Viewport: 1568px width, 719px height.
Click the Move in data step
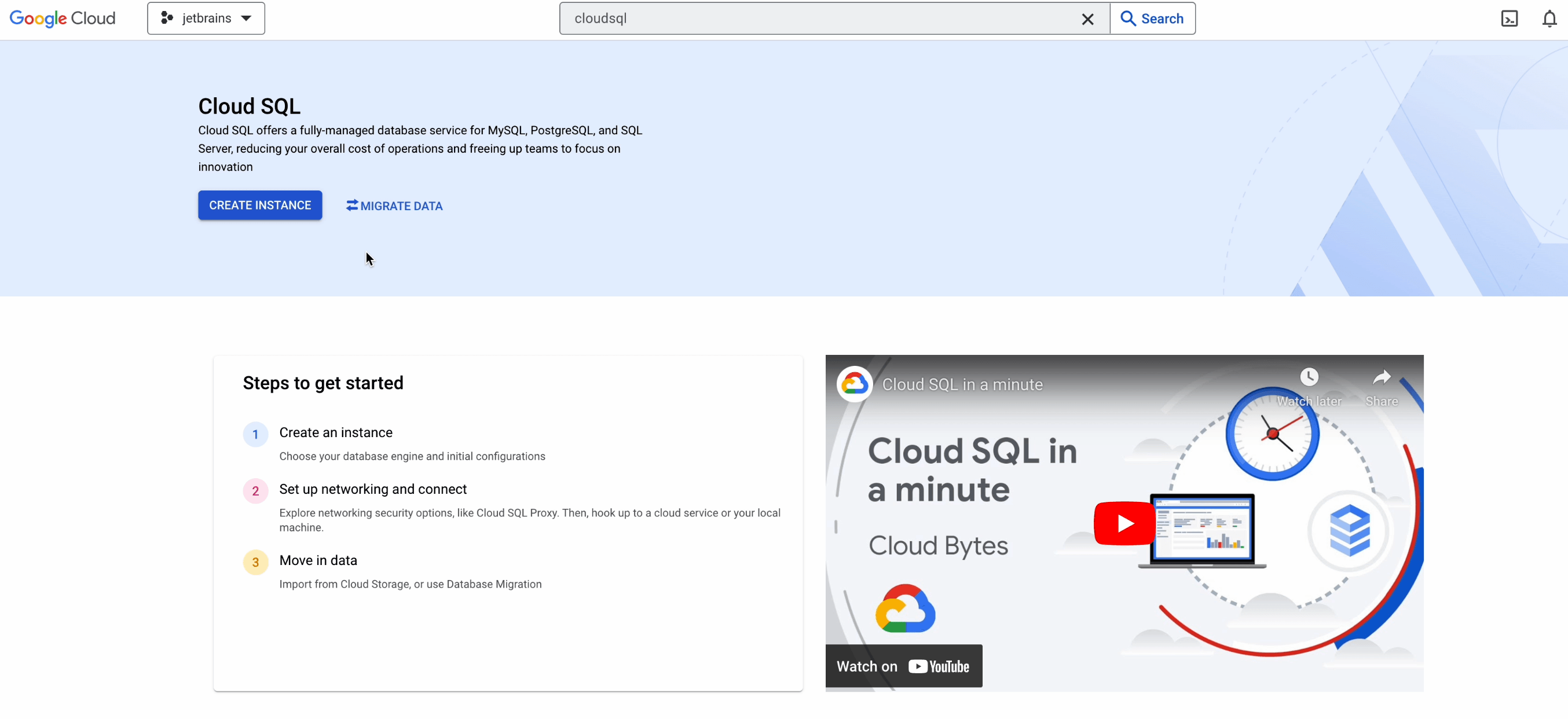[318, 560]
